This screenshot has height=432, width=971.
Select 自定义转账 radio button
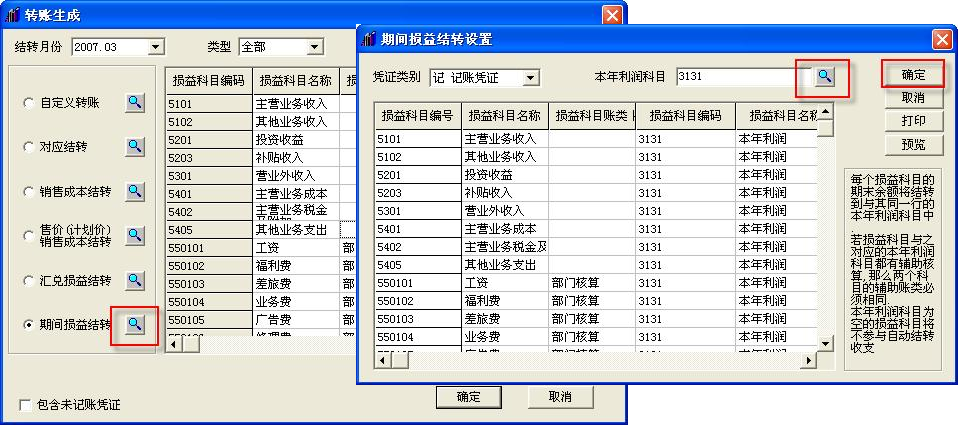coord(29,103)
